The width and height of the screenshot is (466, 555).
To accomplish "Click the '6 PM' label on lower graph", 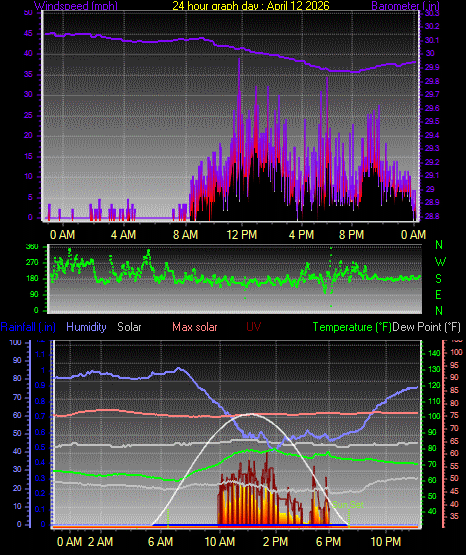I will (x=328, y=541).
